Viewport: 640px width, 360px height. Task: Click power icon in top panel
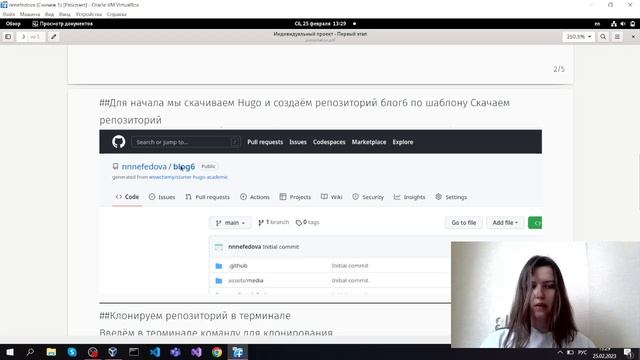pyautogui.click(x=633, y=24)
